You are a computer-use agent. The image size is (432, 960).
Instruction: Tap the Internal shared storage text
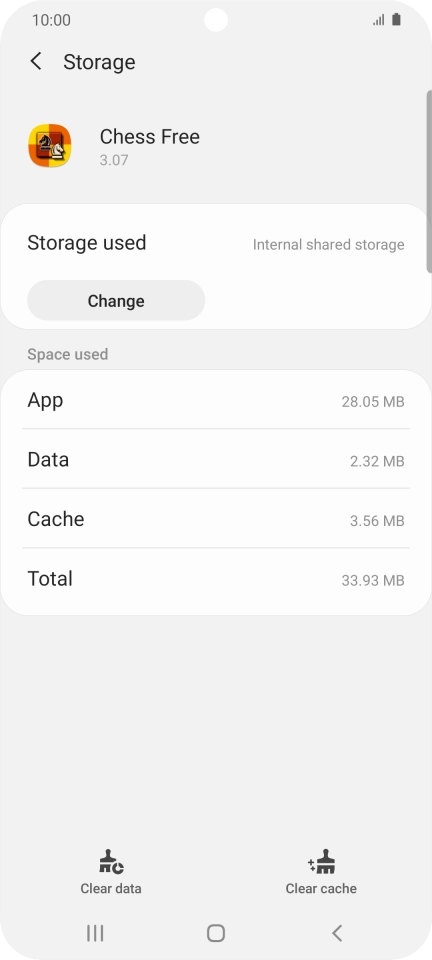pyautogui.click(x=329, y=244)
